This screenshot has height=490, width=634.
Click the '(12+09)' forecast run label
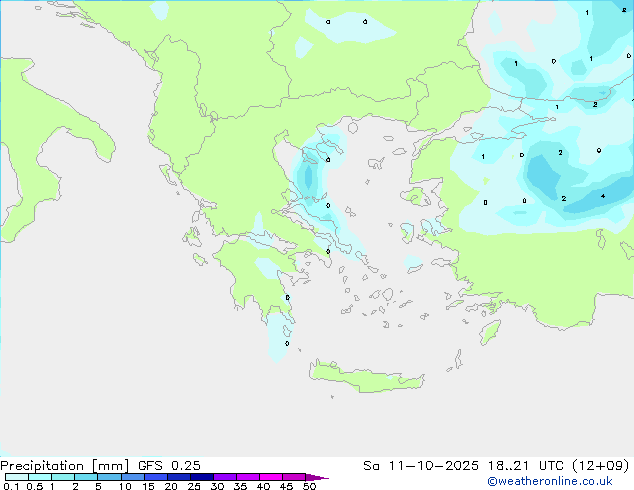click(x=601, y=466)
